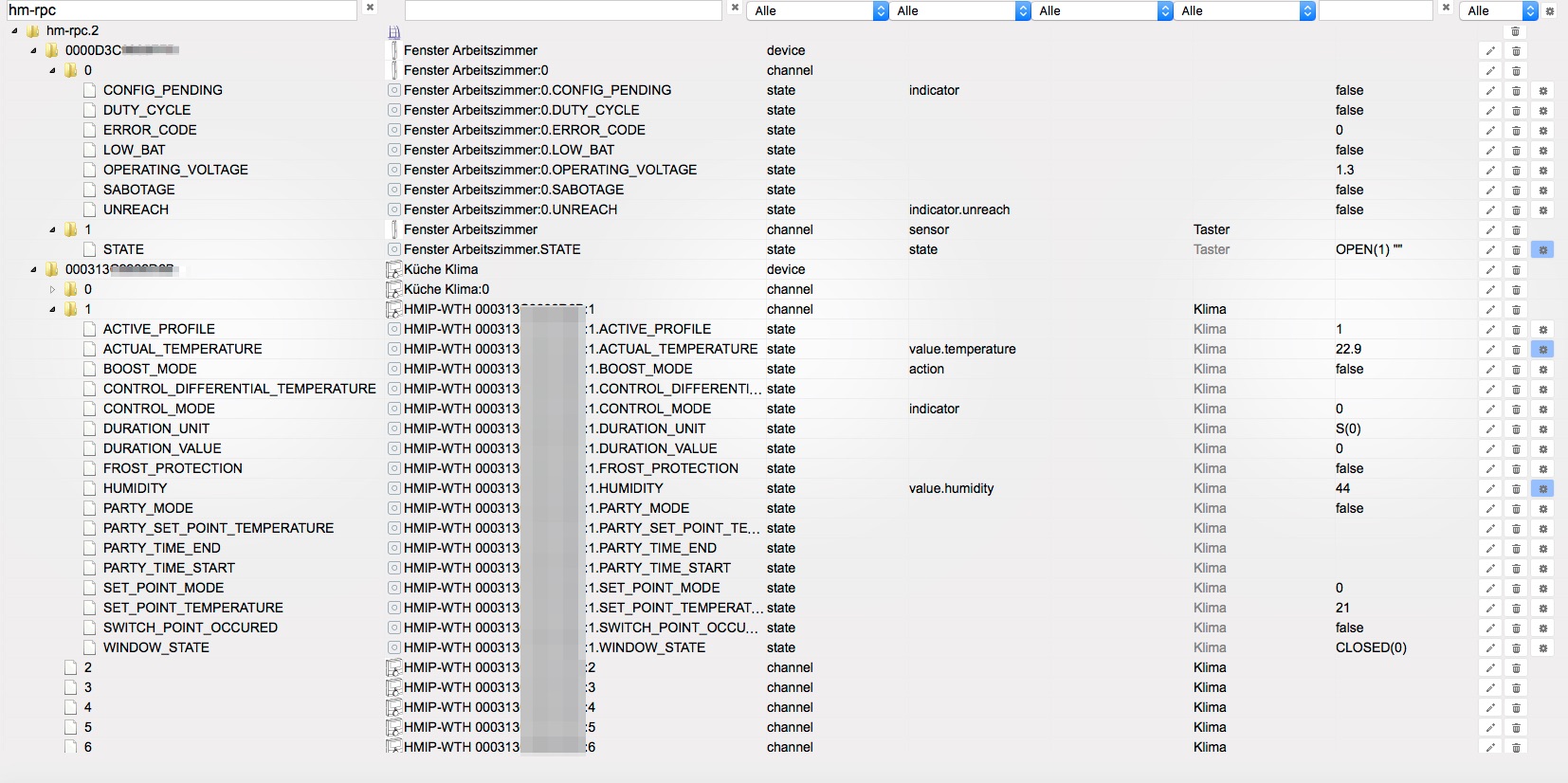Select the HUMIDITY tree entry
The width and height of the screenshot is (1568, 783).
click(135, 488)
